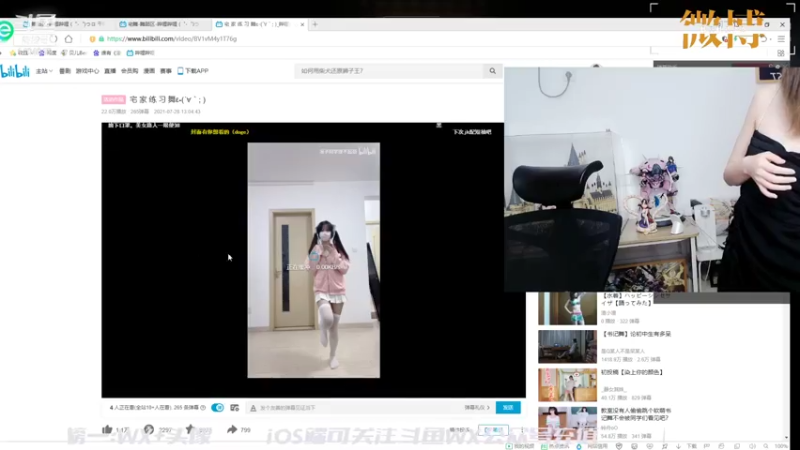This screenshot has width=800, height=450.
Task: Reload the page with refresh icon
Action: (53, 39)
